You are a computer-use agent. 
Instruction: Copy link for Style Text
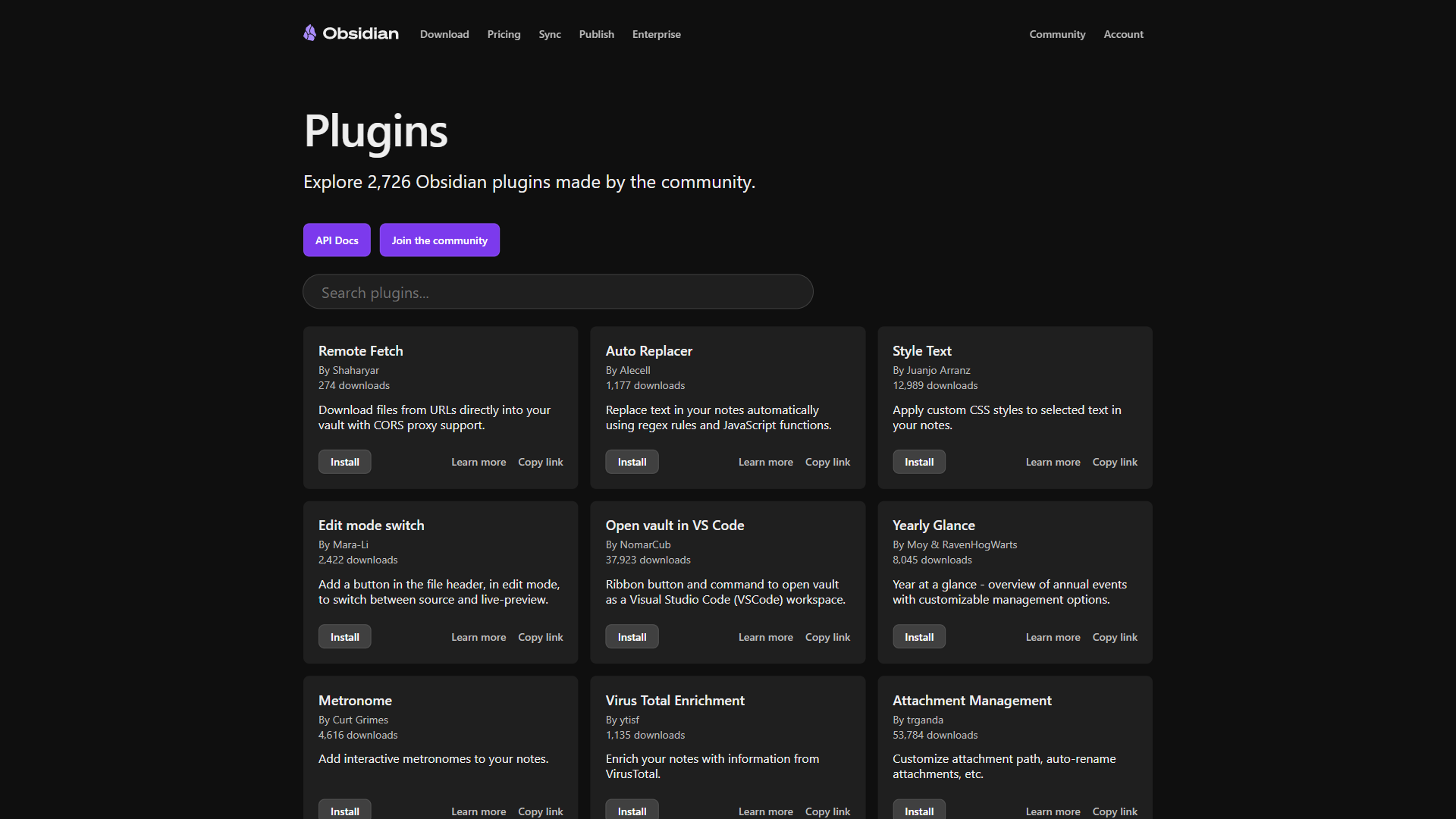pos(1115,462)
